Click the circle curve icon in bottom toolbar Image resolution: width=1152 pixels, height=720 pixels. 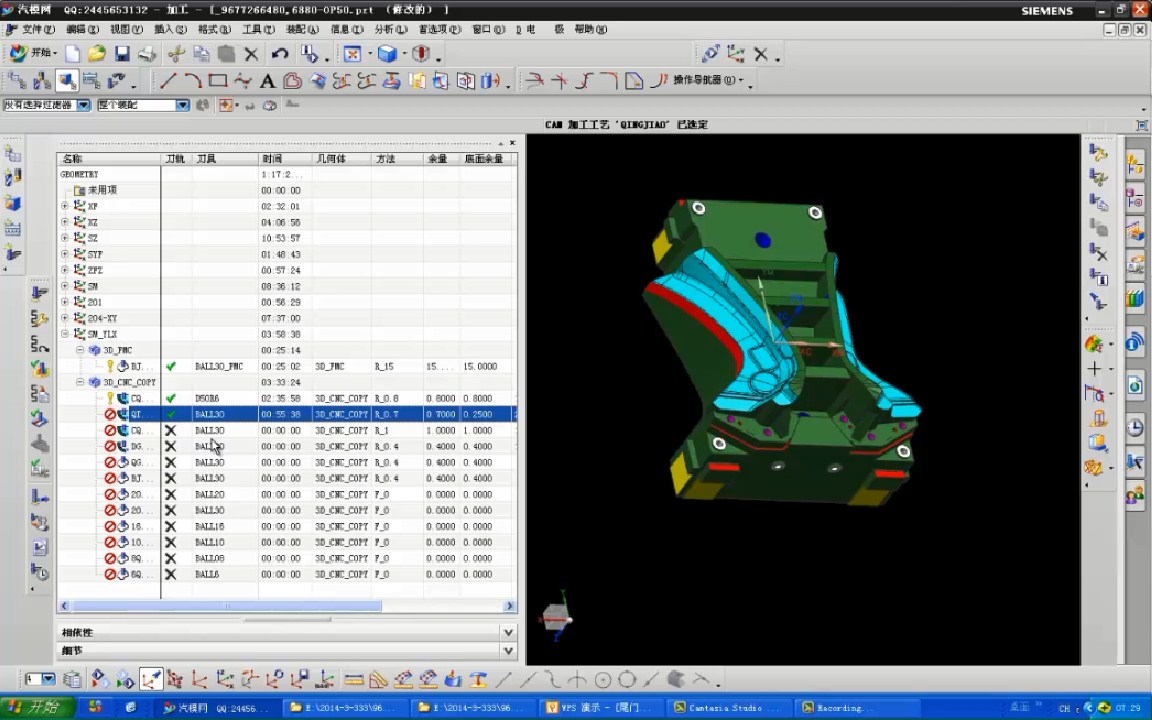click(602, 680)
